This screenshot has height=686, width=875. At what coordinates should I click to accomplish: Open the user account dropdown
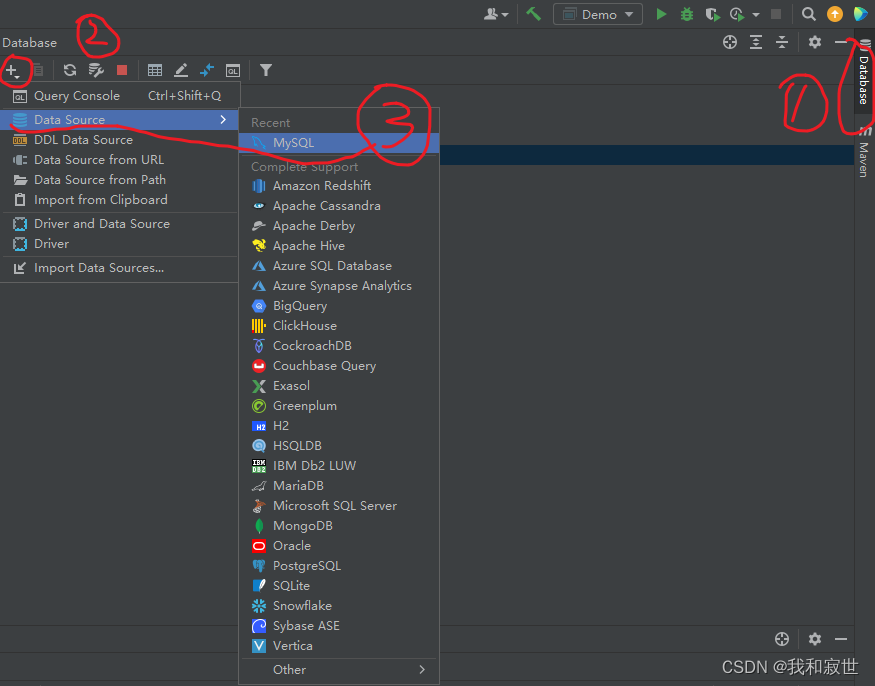(496, 14)
